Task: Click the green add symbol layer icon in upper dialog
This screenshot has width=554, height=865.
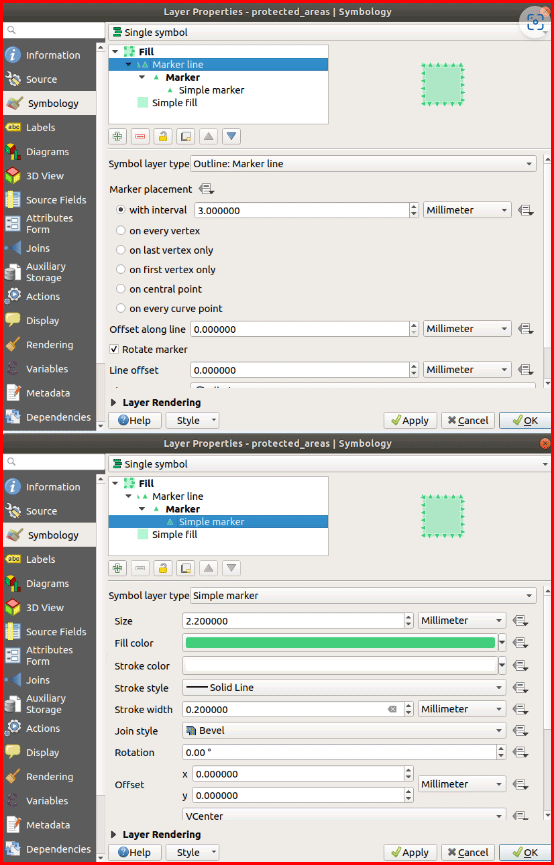Action: [117, 136]
